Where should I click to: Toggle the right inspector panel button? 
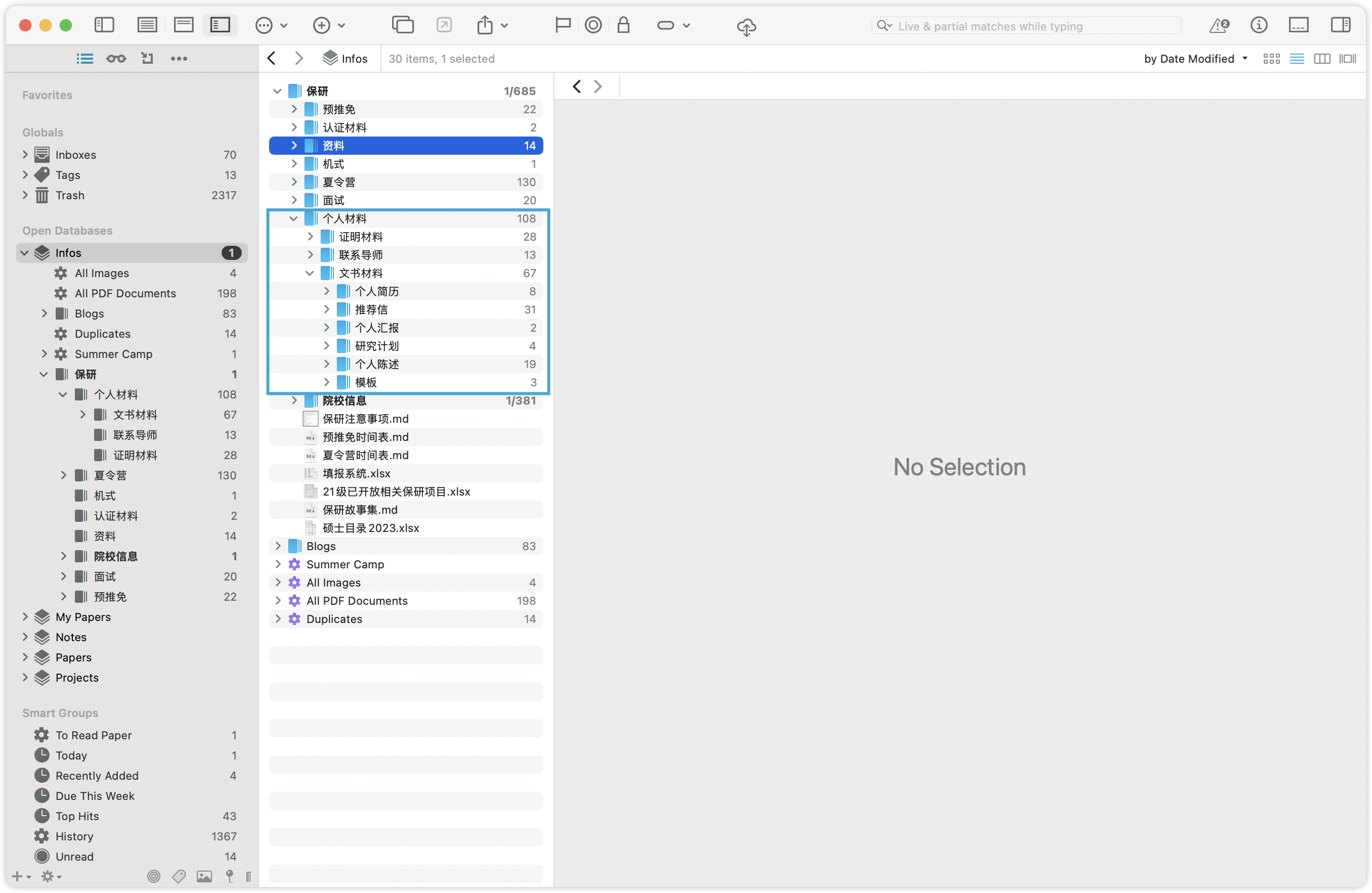1340,25
